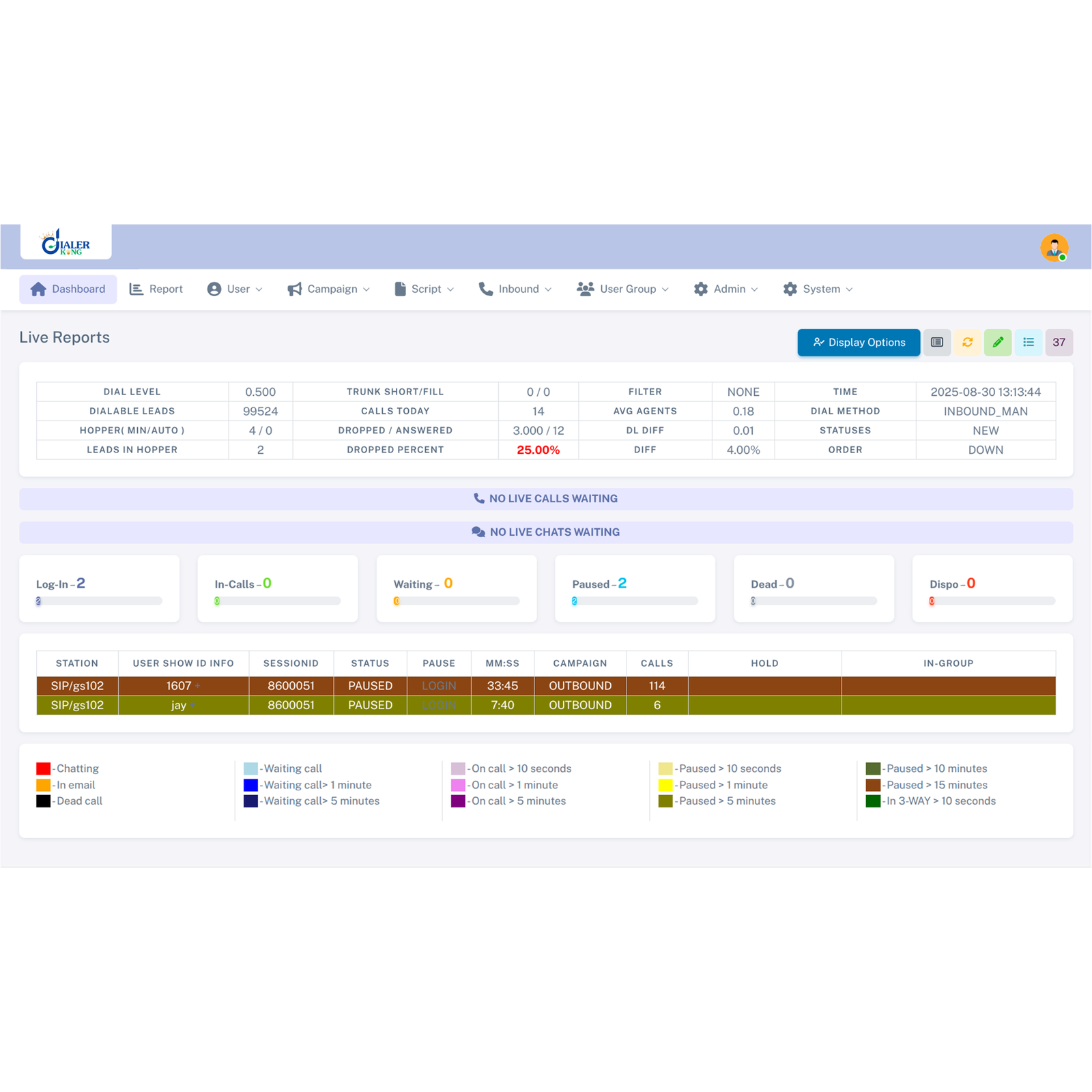Open the user avatar profile icon
1092x1092 pixels.
click(x=1054, y=247)
